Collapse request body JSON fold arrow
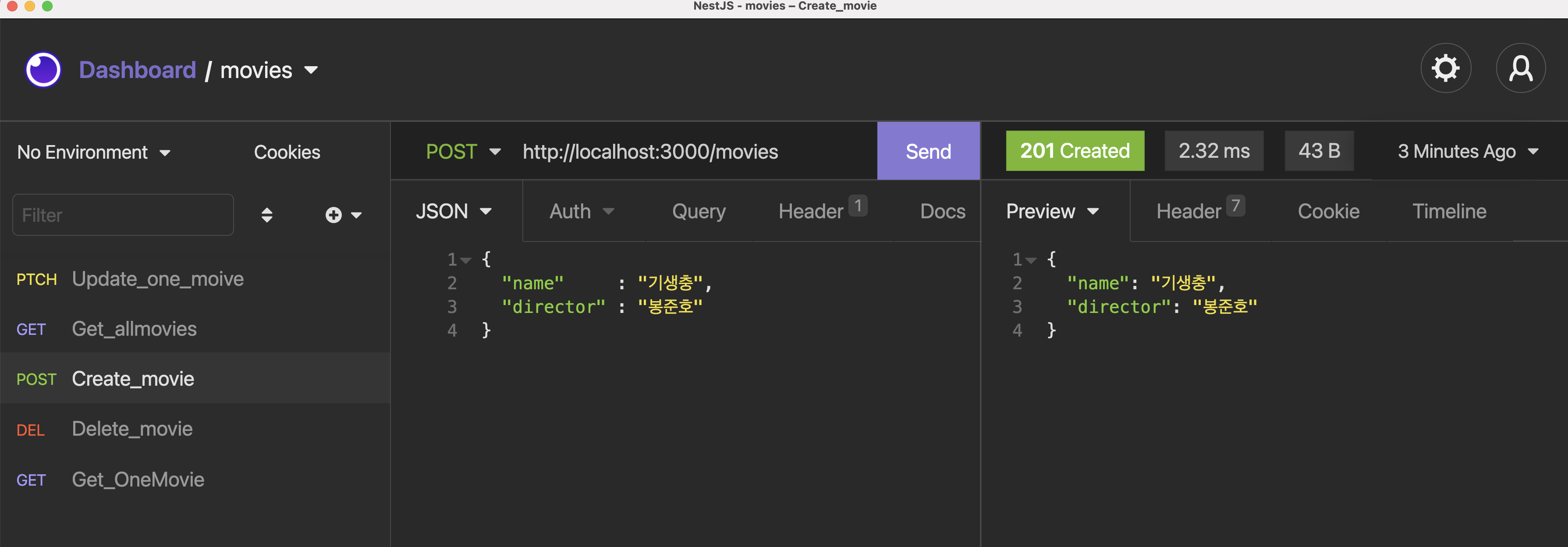 point(466,260)
